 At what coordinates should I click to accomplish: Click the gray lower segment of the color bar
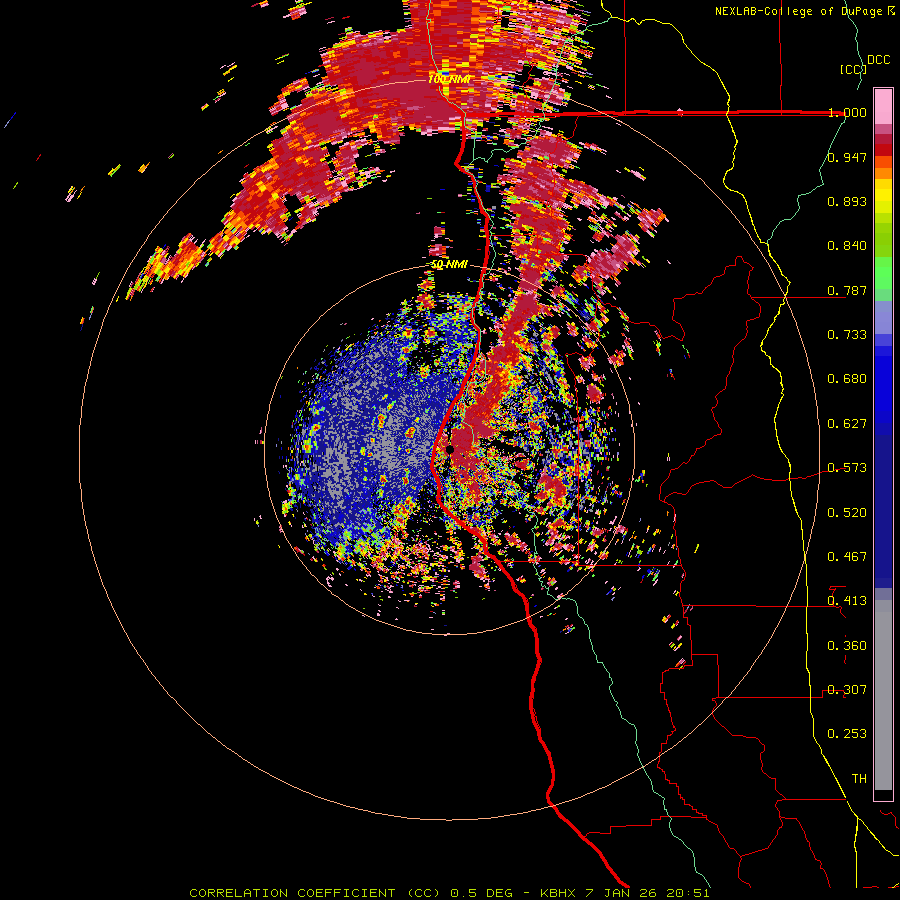click(883, 695)
